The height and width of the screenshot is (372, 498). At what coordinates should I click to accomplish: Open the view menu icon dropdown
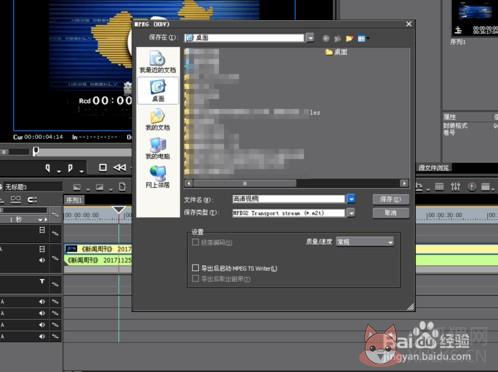(x=363, y=39)
